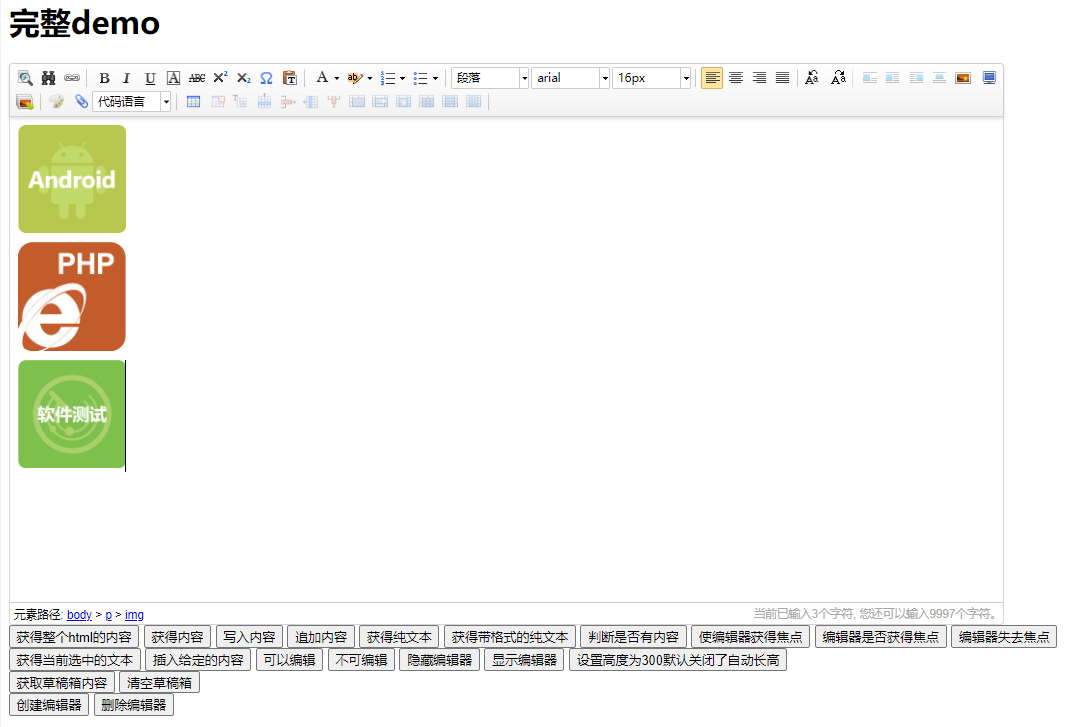Screen dimensions: 1074x727
Task: Open the background settings palette icon
Action: (57, 102)
